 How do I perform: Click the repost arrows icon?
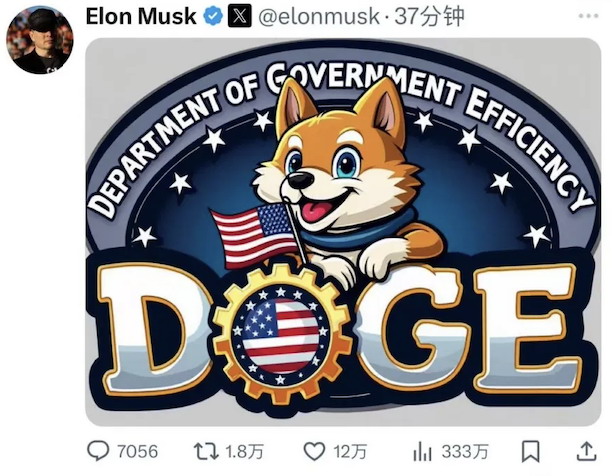coord(206,451)
